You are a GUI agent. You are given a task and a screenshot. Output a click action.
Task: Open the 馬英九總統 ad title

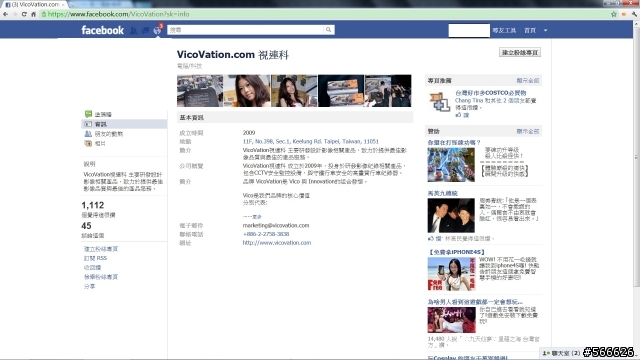[442, 193]
